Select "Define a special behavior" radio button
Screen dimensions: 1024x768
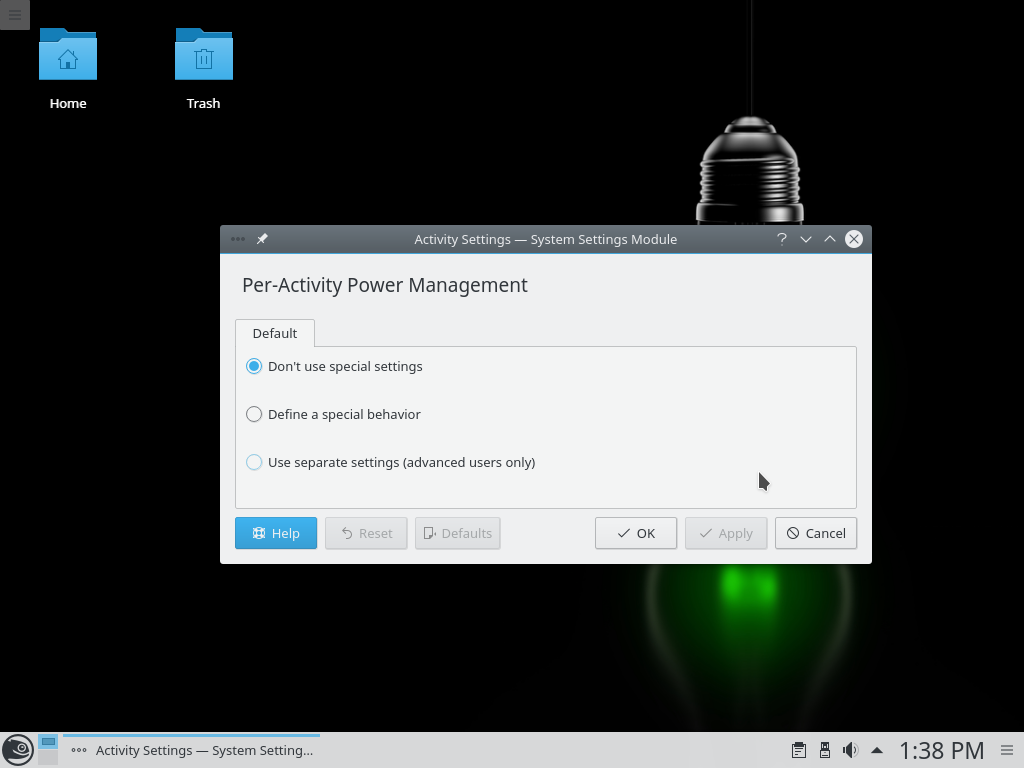tap(254, 414)
